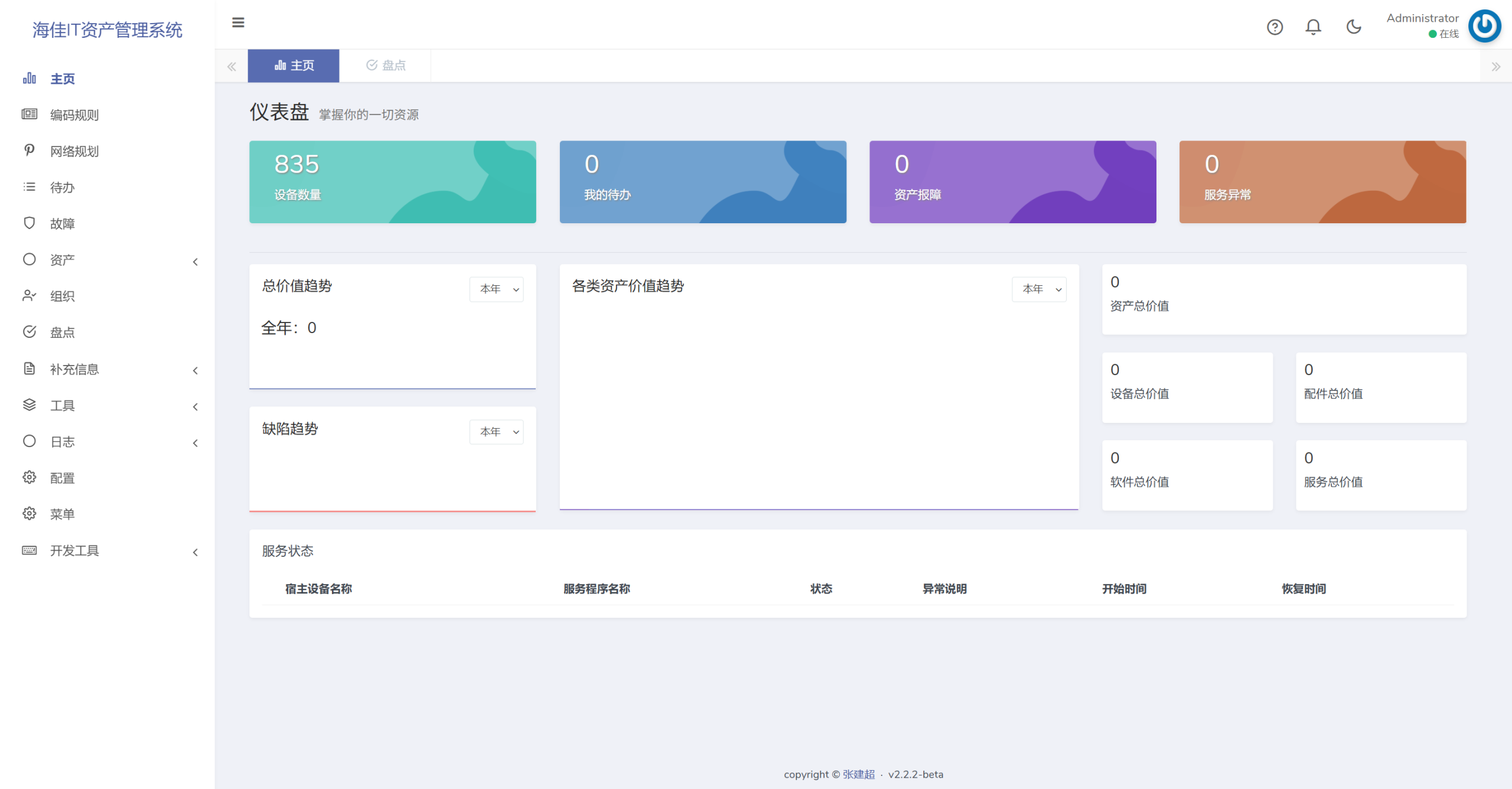1512x789 pixels.
Task: Click the Administrator power avatar icon
Action: click(x=1484, y=26)
